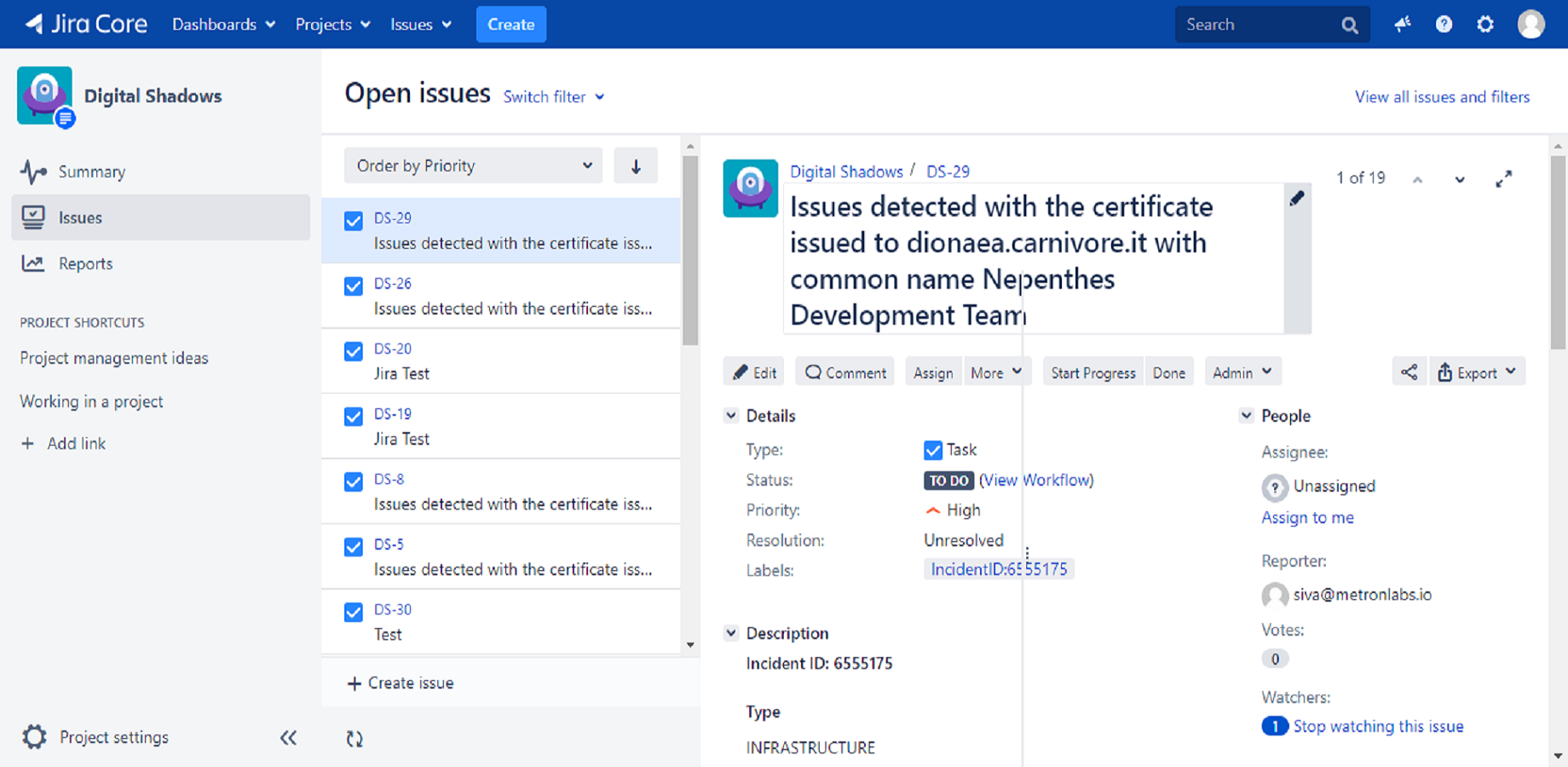
Task: Click the reporter avatar icon
Action: 1274,595
